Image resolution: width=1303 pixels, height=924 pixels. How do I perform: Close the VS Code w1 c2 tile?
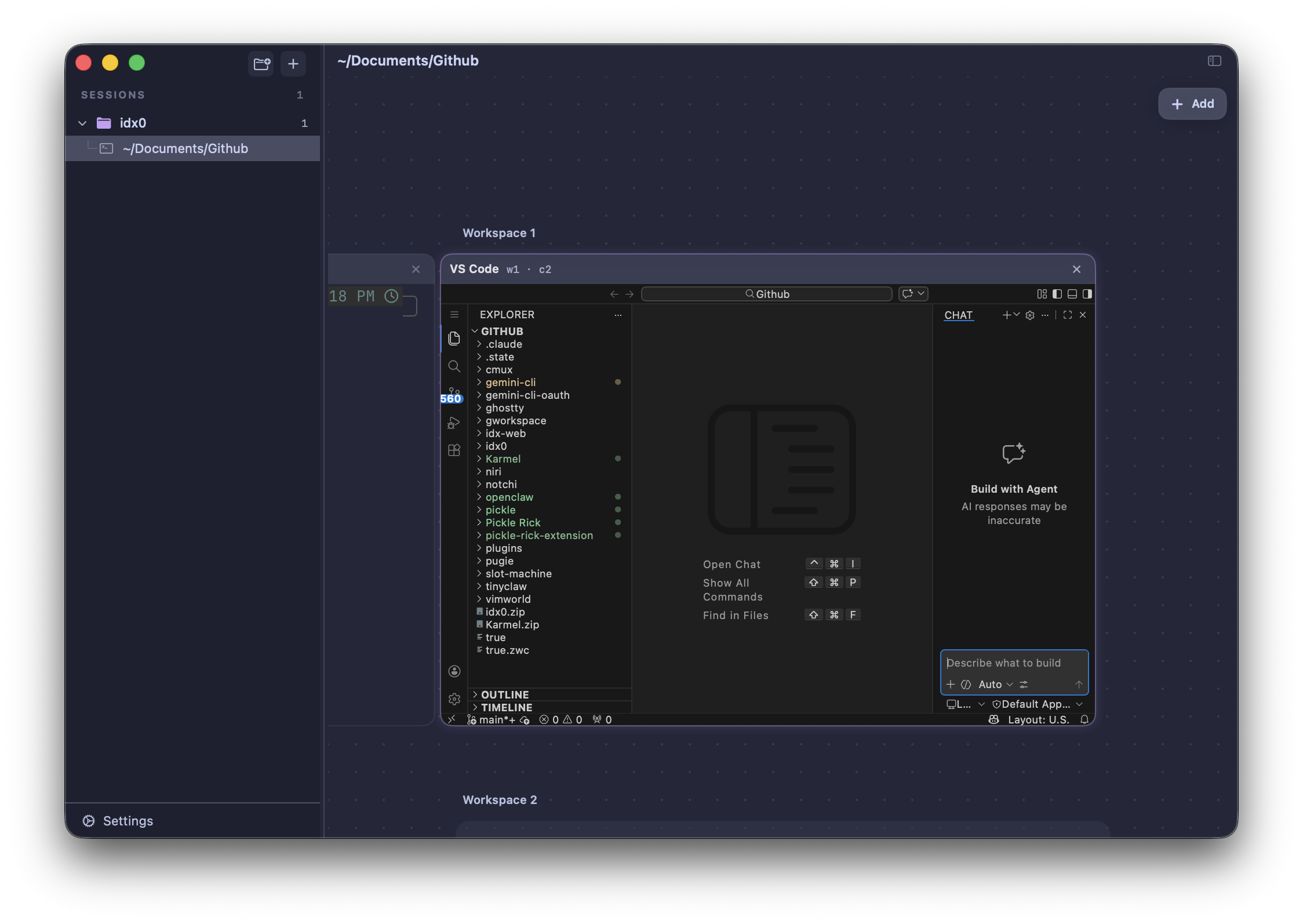(1076, 269)
